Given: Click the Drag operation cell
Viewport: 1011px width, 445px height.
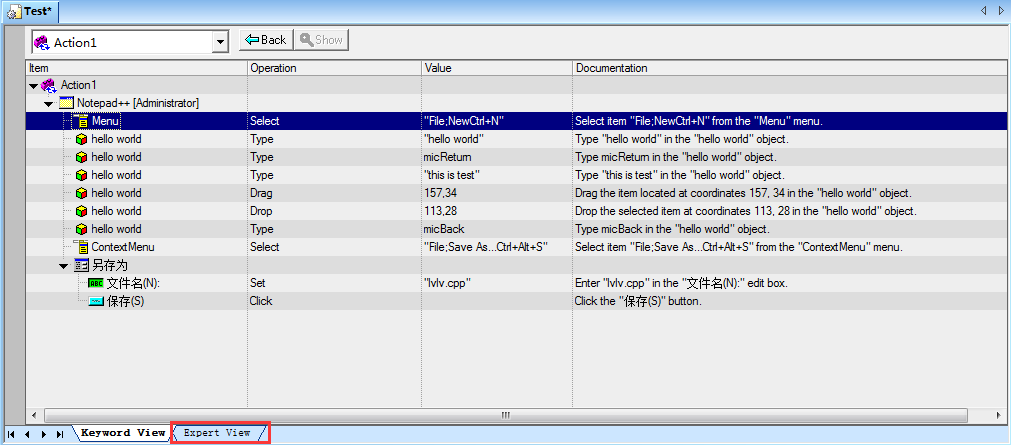Looking at the screenshot, I should [335, 193].
